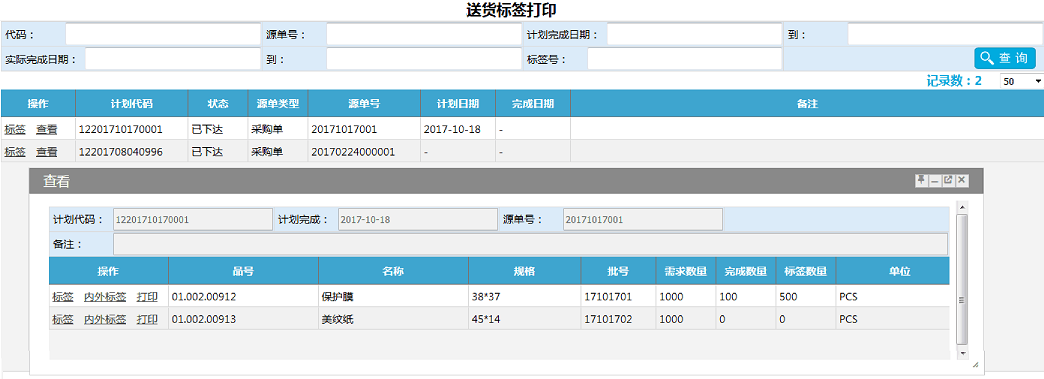Focus the 实际完成日期 end date field
The width and height of the screenshot is (1044, 379).
click(423, 59)
